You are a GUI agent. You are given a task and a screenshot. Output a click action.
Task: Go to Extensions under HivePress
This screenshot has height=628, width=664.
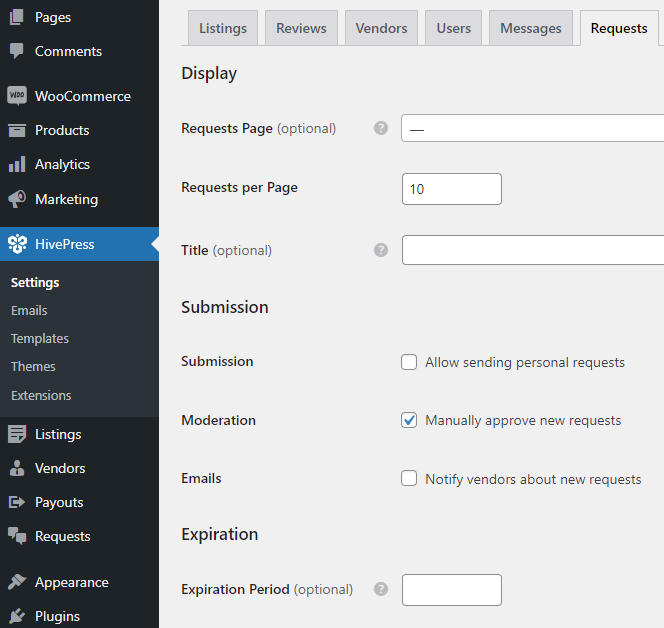41,395
